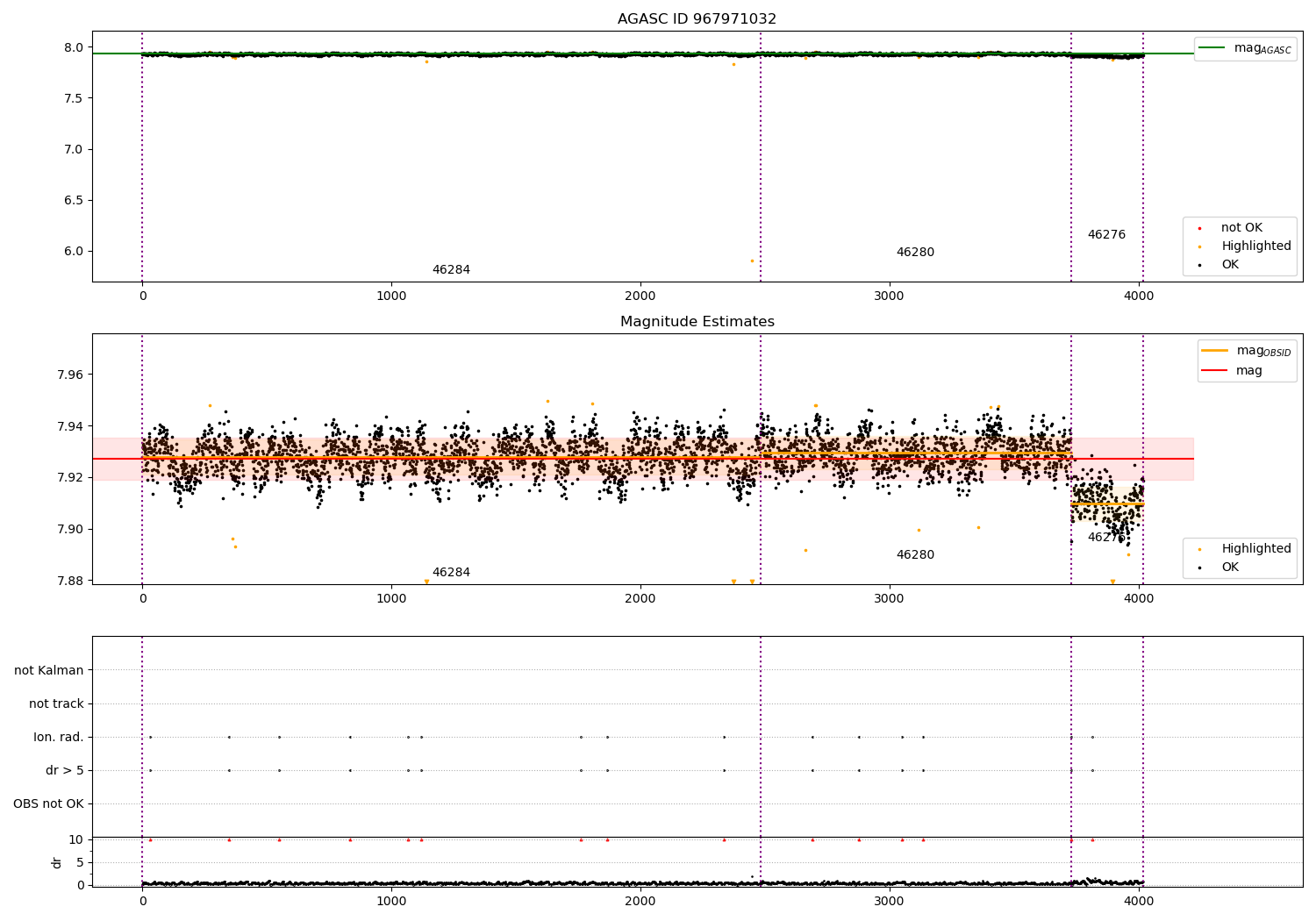Screen dimensions: 1316x921
Task: Click y-axis tick 10 in the dr plot
Action: tap(76, 839)
